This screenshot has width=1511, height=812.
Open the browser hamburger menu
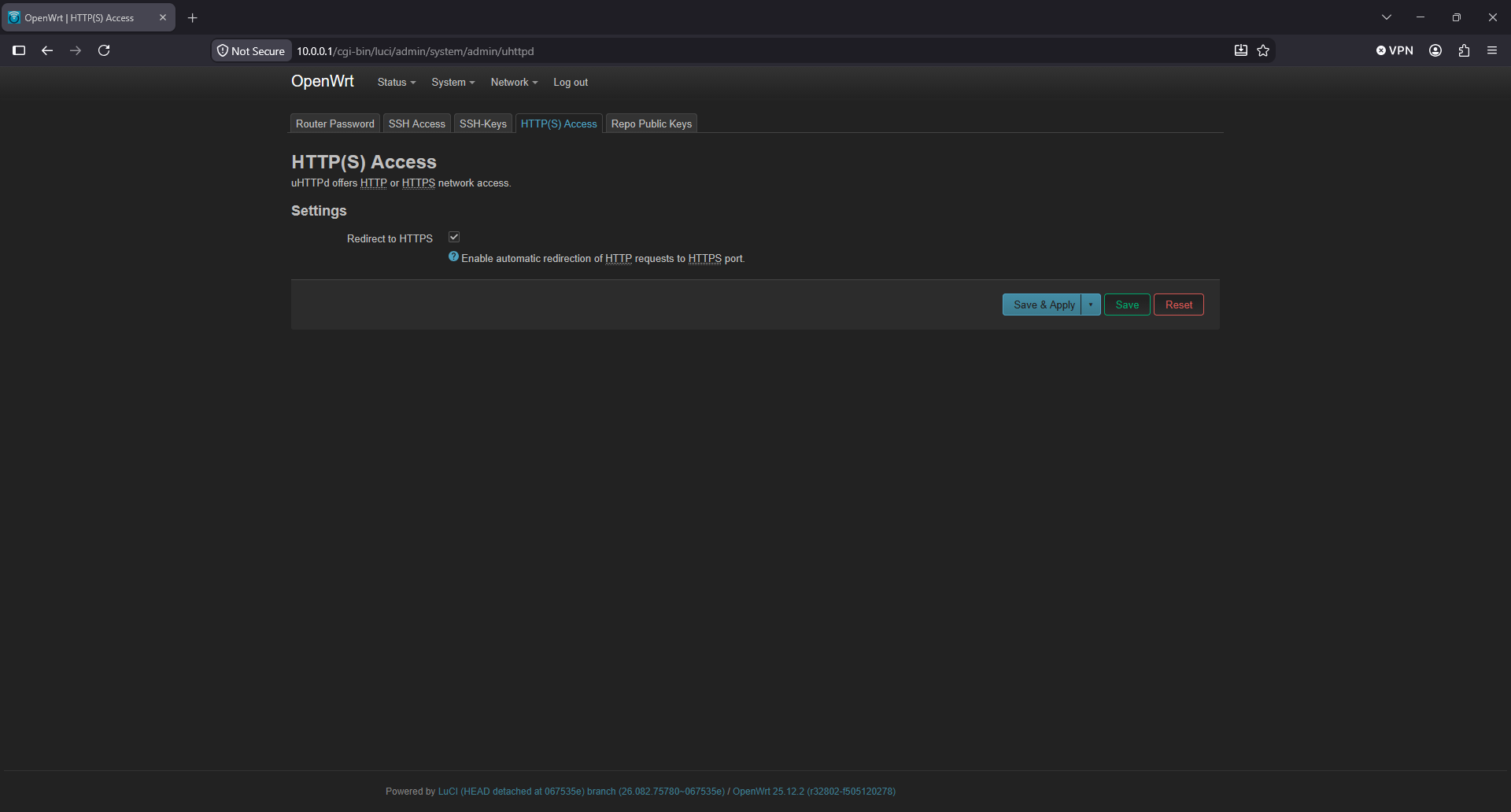pyautogui.click(x=1492, y=50)
